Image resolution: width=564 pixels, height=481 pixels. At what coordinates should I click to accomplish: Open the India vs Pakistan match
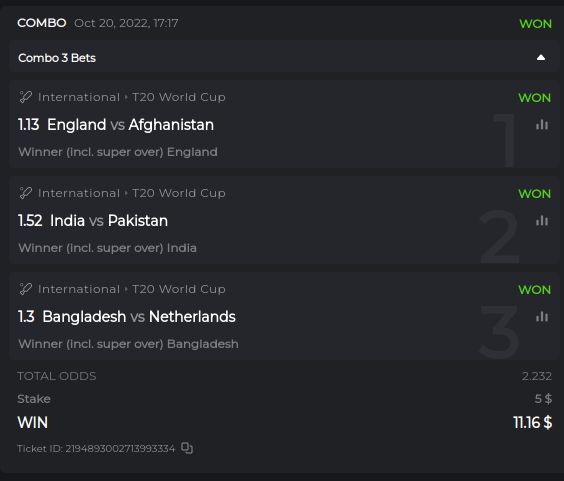pyautogui.click(x=109, y=221)
